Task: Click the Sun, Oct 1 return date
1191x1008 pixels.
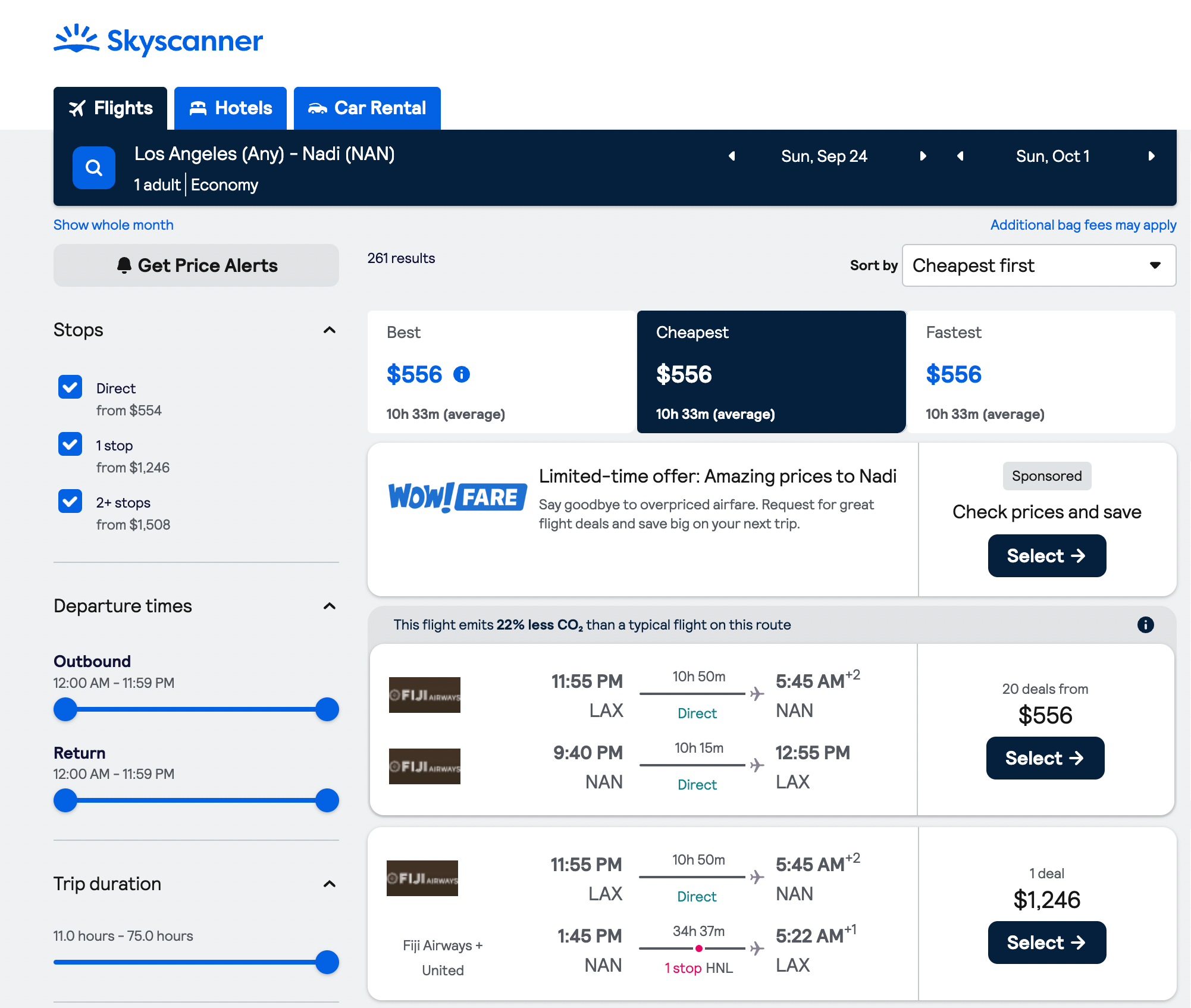Action: coord(1053,156)
